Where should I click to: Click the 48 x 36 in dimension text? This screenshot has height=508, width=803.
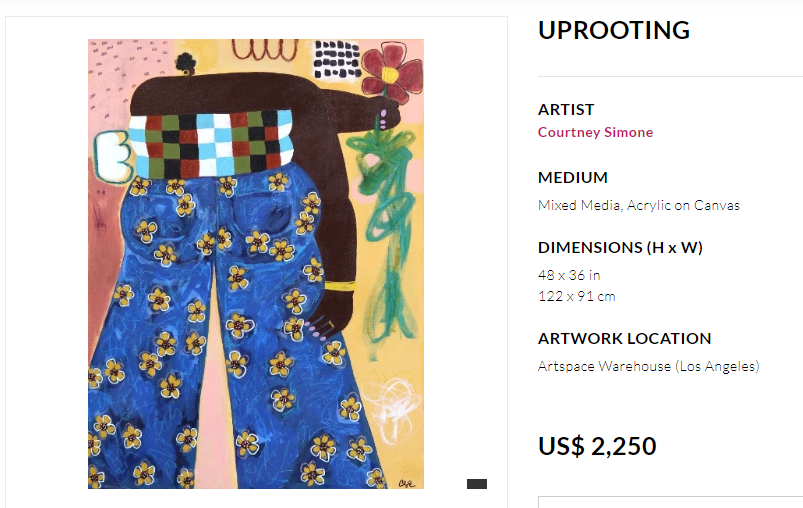coord(569,276)
